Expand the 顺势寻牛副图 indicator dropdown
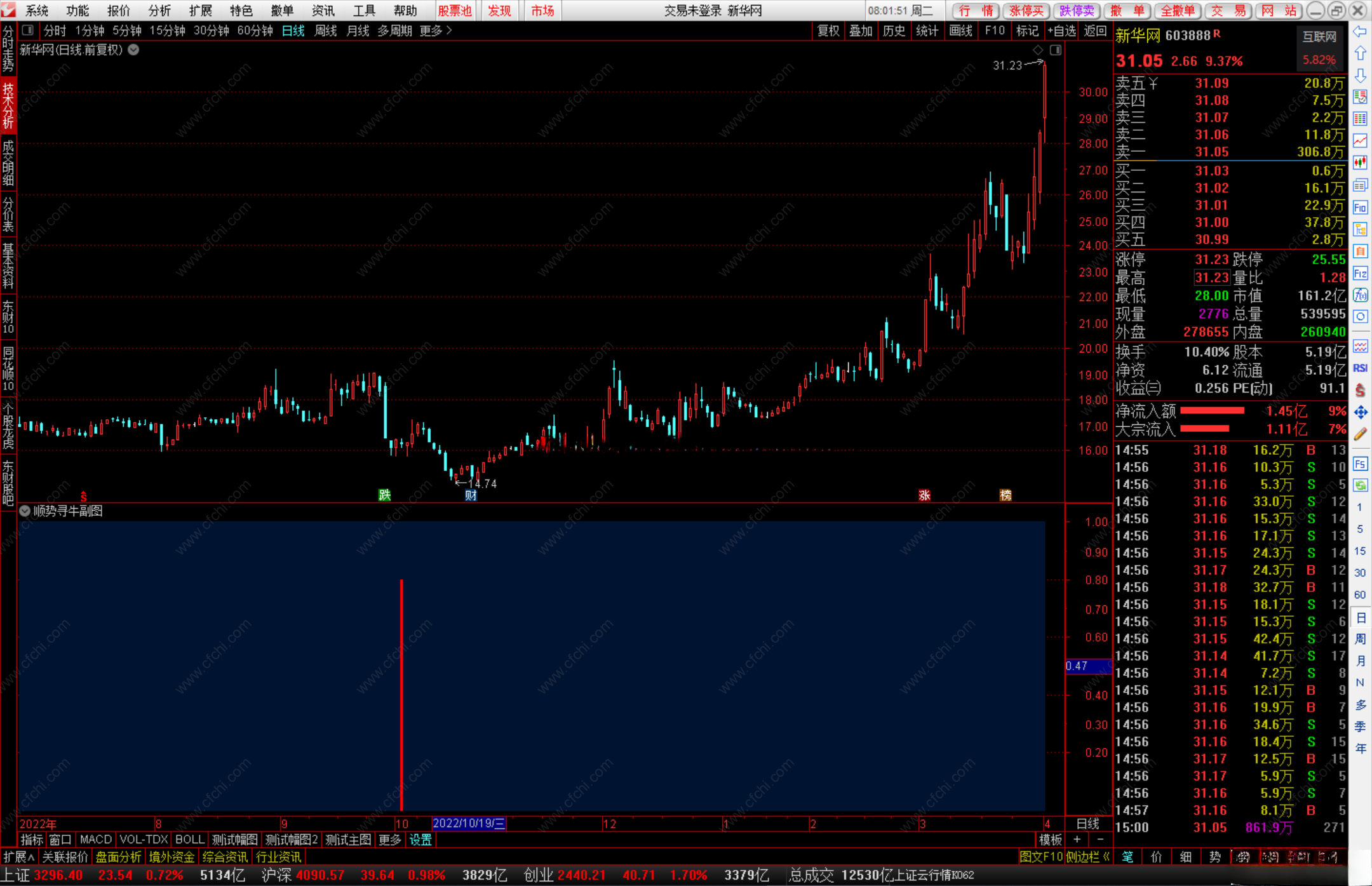This screenshot has height=886, width=1372. (x=25, y=511)
